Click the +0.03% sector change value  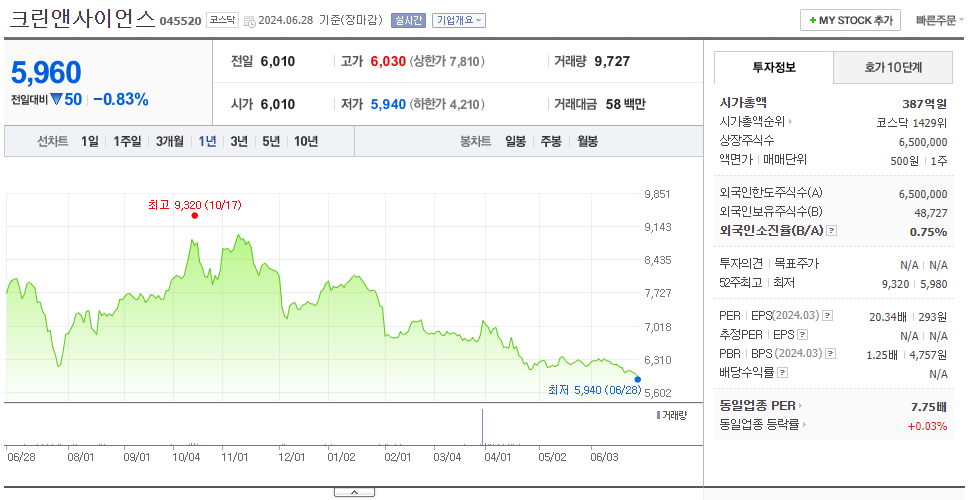pos(927,425)
